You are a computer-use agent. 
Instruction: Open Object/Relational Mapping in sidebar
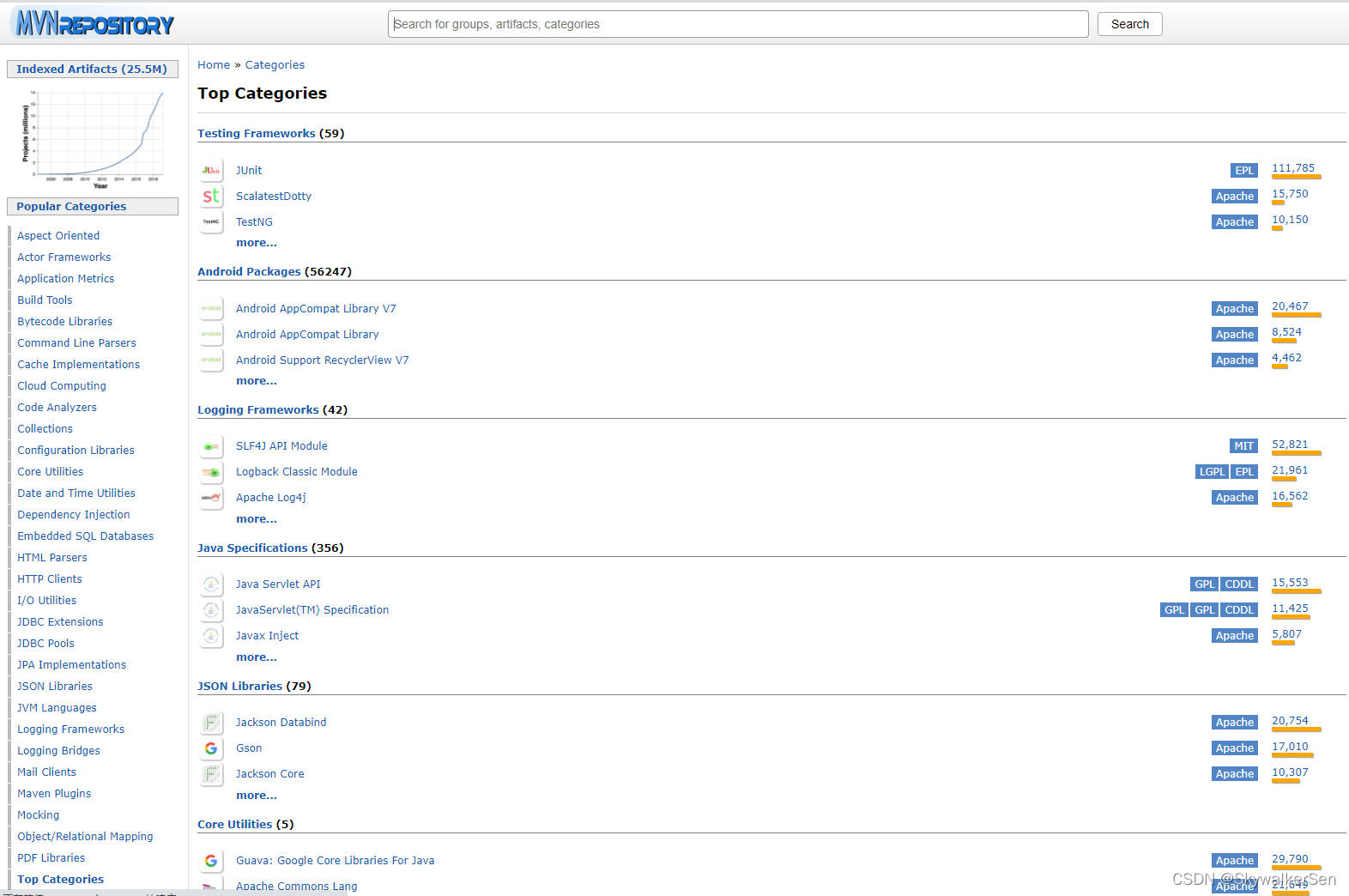(85, 837)
